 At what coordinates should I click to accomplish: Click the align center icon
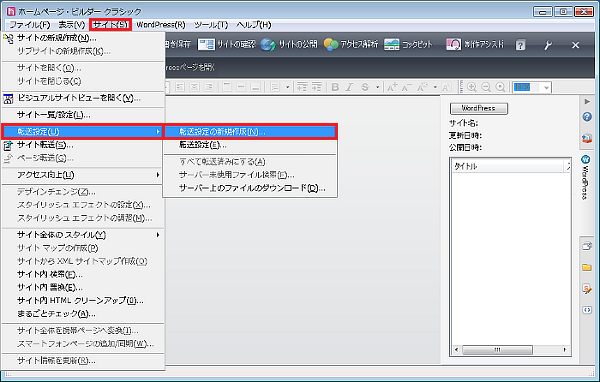point(194,87)
